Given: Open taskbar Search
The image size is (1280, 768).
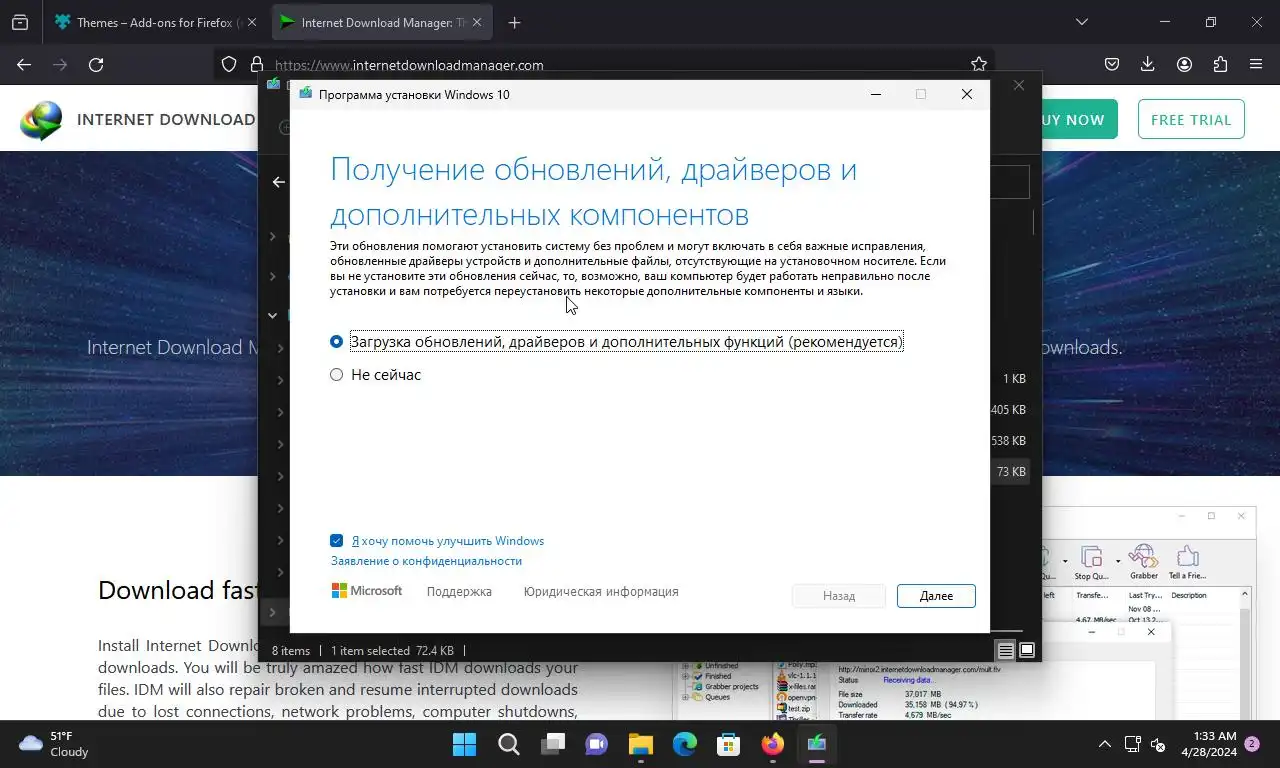Looking at the screenshot, I should coord(508,744).
